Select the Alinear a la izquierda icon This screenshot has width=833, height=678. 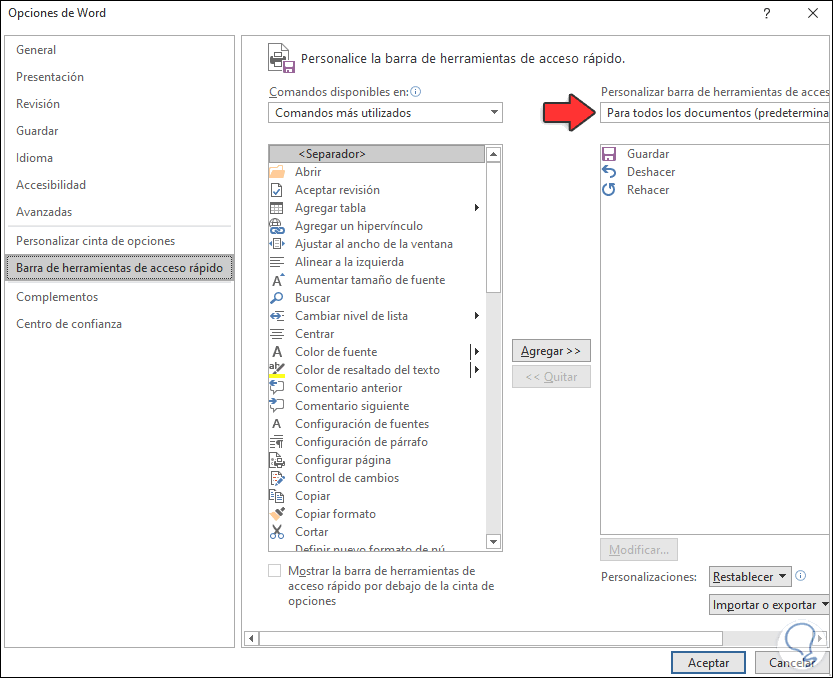pos(277,262)
